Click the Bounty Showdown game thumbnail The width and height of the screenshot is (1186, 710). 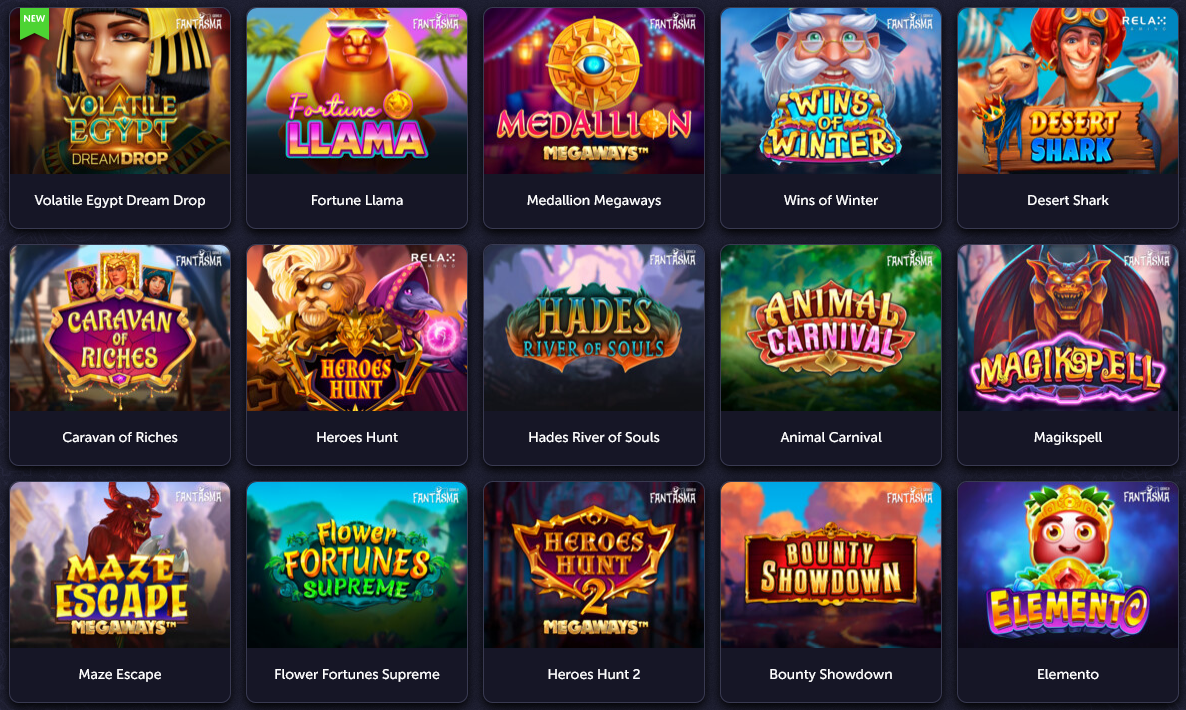pyautogui.click(x=831, y=565)
